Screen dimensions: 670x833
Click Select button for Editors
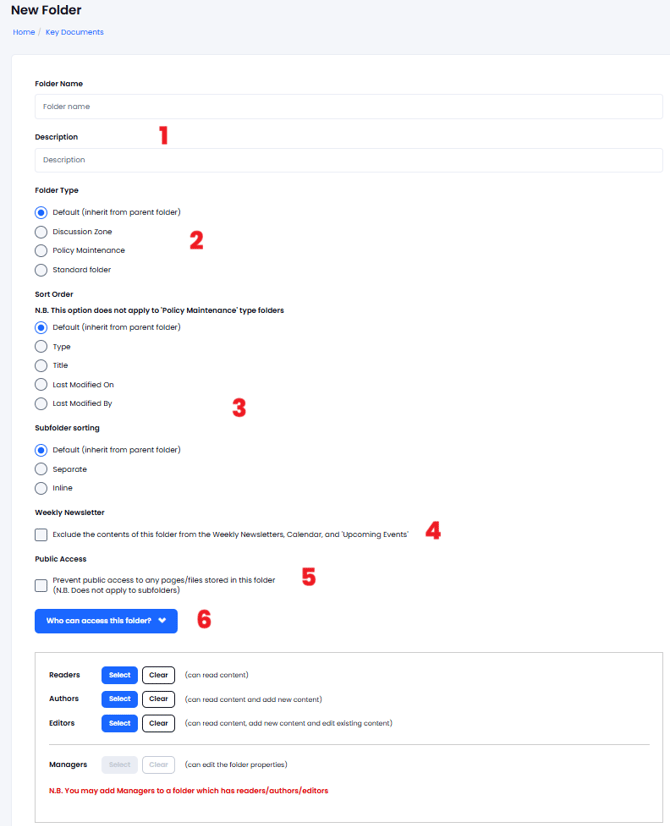[x=120, y=724]
